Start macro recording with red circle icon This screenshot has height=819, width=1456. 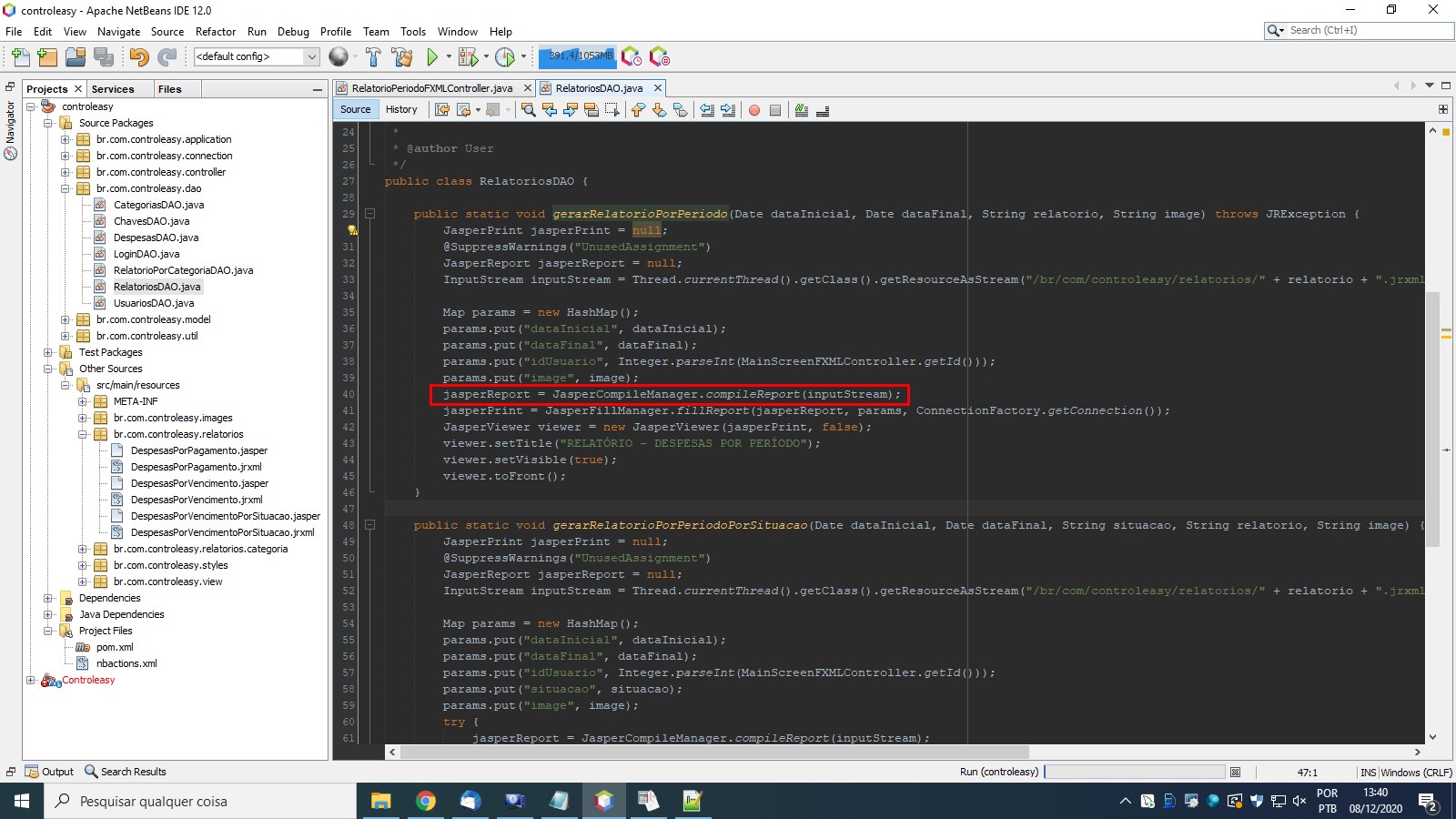tap(754, 110)
